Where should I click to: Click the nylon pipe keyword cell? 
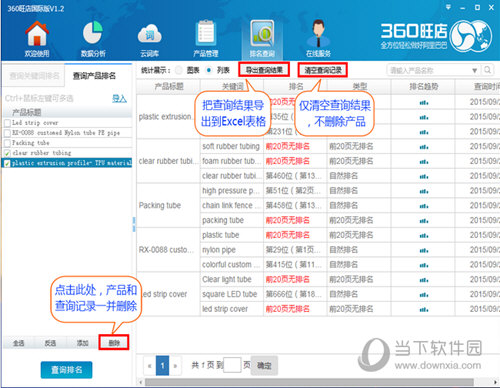pyautogui.click(x=232, y=250)
